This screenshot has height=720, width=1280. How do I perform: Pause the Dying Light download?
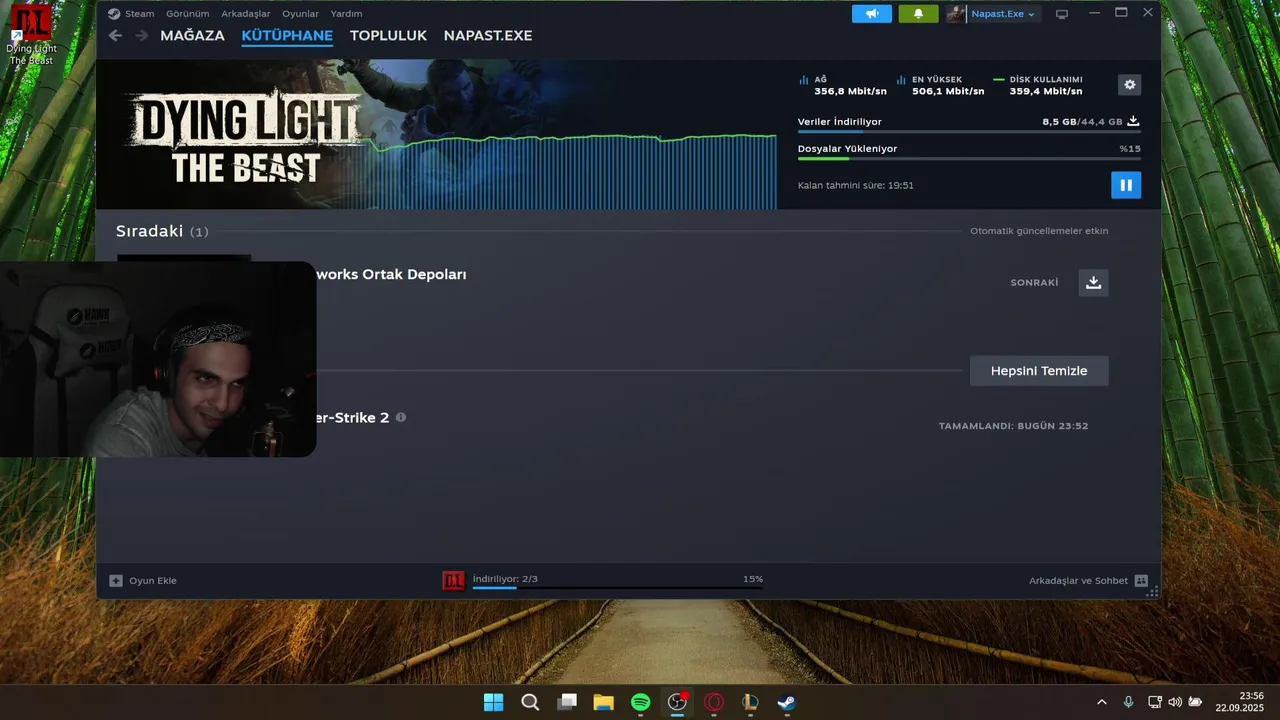click(1126, 185)
